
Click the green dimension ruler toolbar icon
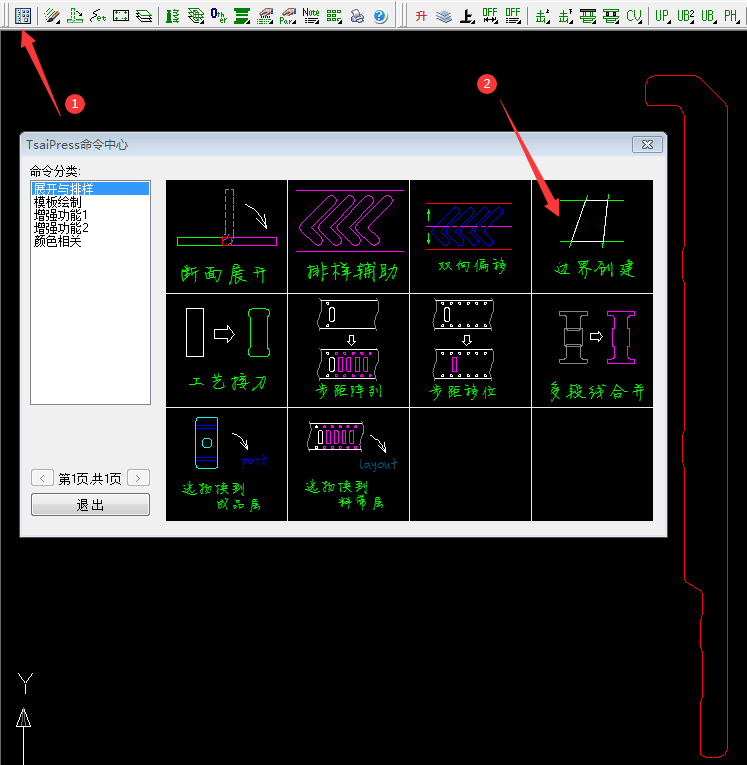[173, 16]
